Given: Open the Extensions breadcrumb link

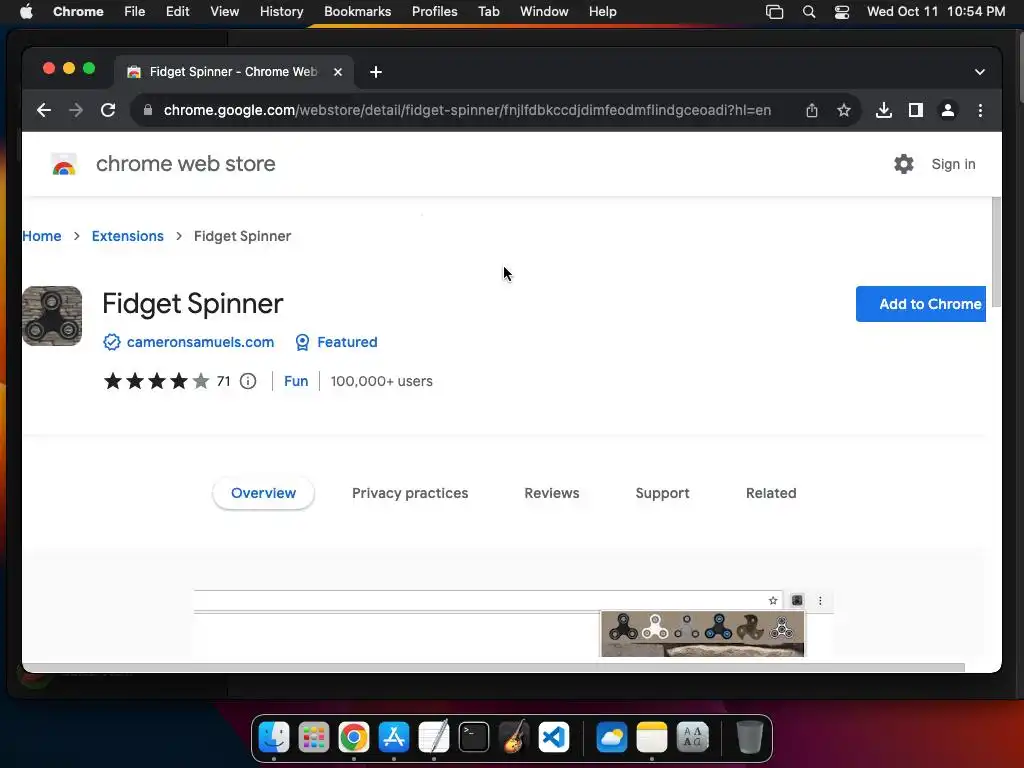Looking at the screenshot, I should [127, 236].
